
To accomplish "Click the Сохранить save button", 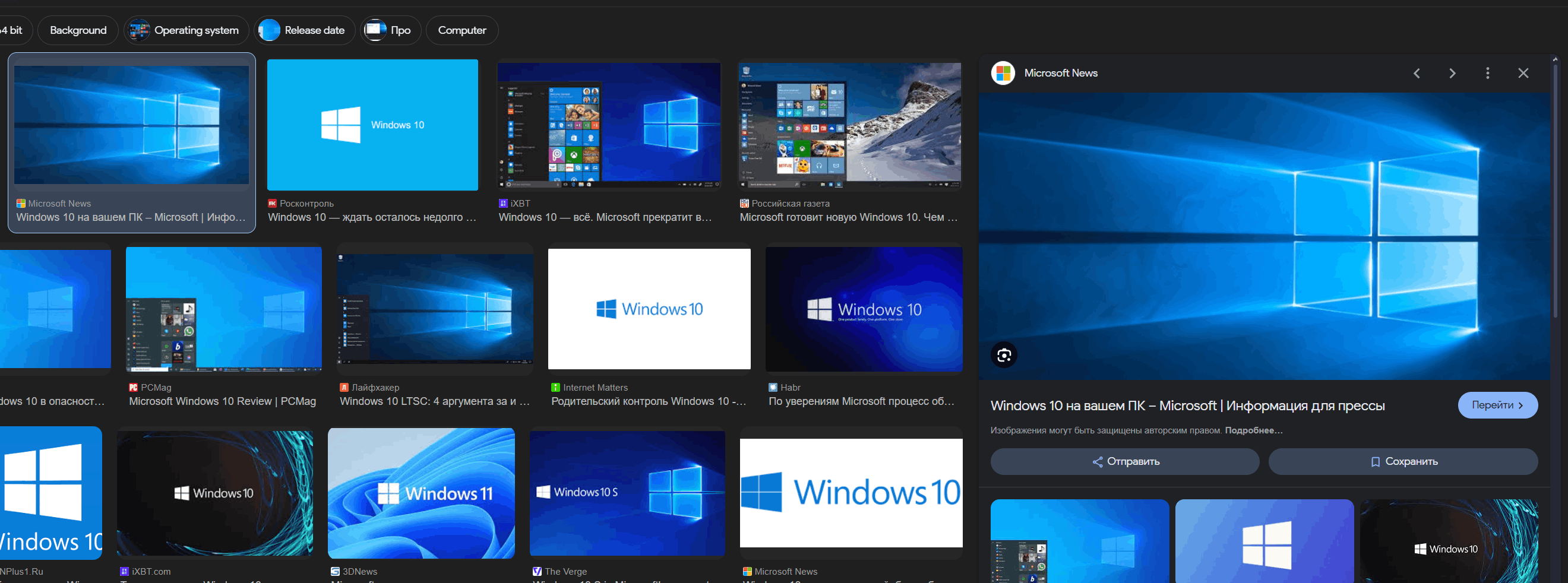I will pyautogui.click(x=1403, y=461).
